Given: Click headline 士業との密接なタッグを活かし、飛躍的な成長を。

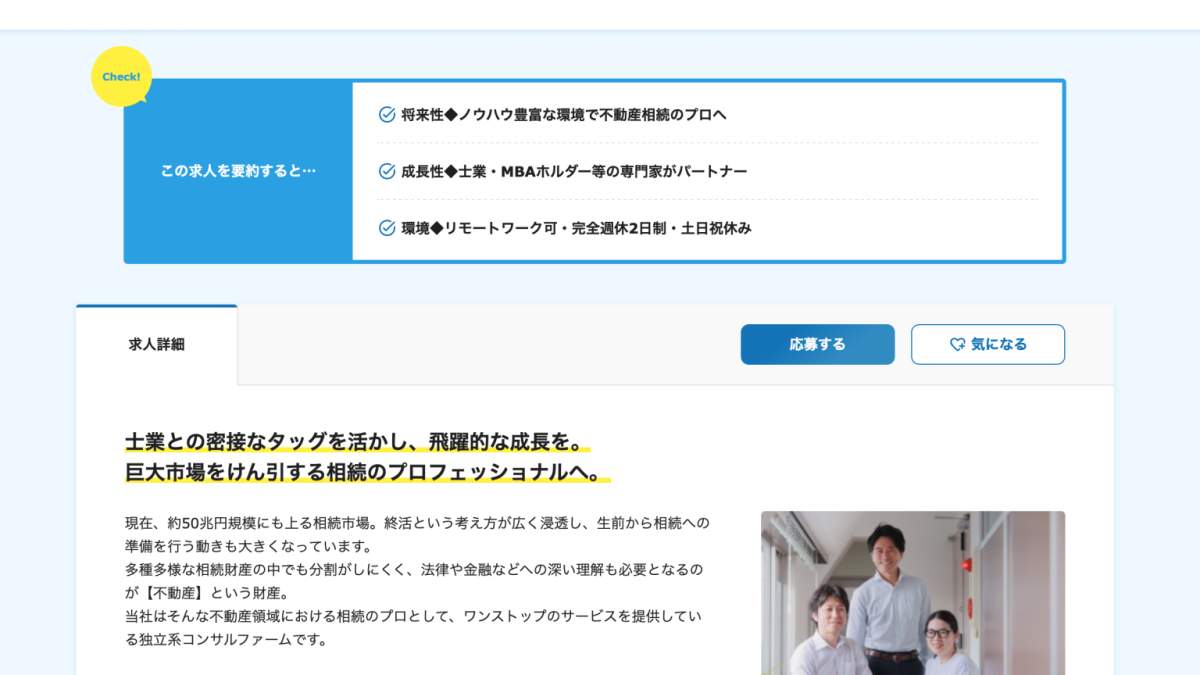Looking at the screenshot, I should point(358,442).
